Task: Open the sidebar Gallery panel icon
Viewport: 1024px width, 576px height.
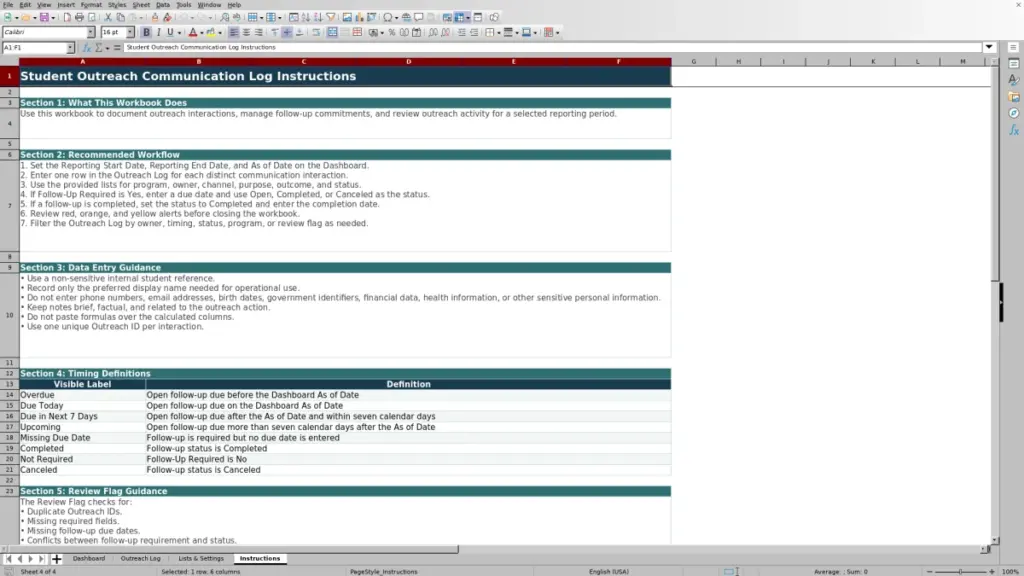Action: (x=1014, y=97)
